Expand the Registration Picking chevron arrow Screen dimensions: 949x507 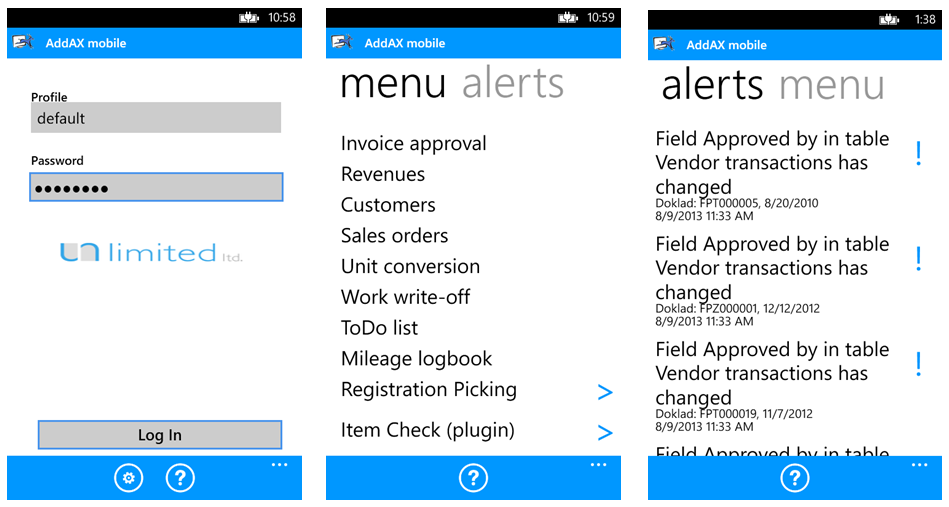[604, 392]
